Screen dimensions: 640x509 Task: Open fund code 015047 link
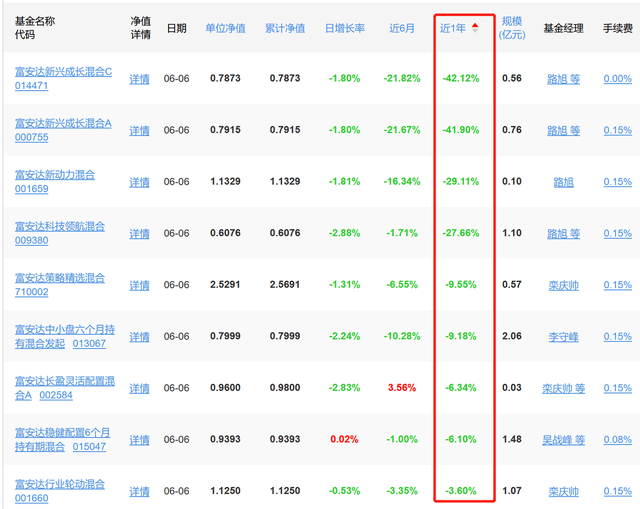click(x=89, y=447)
